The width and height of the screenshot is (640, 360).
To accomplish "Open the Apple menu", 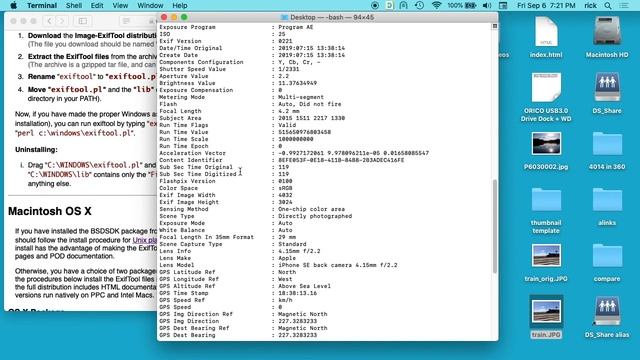I will [13, 5].
